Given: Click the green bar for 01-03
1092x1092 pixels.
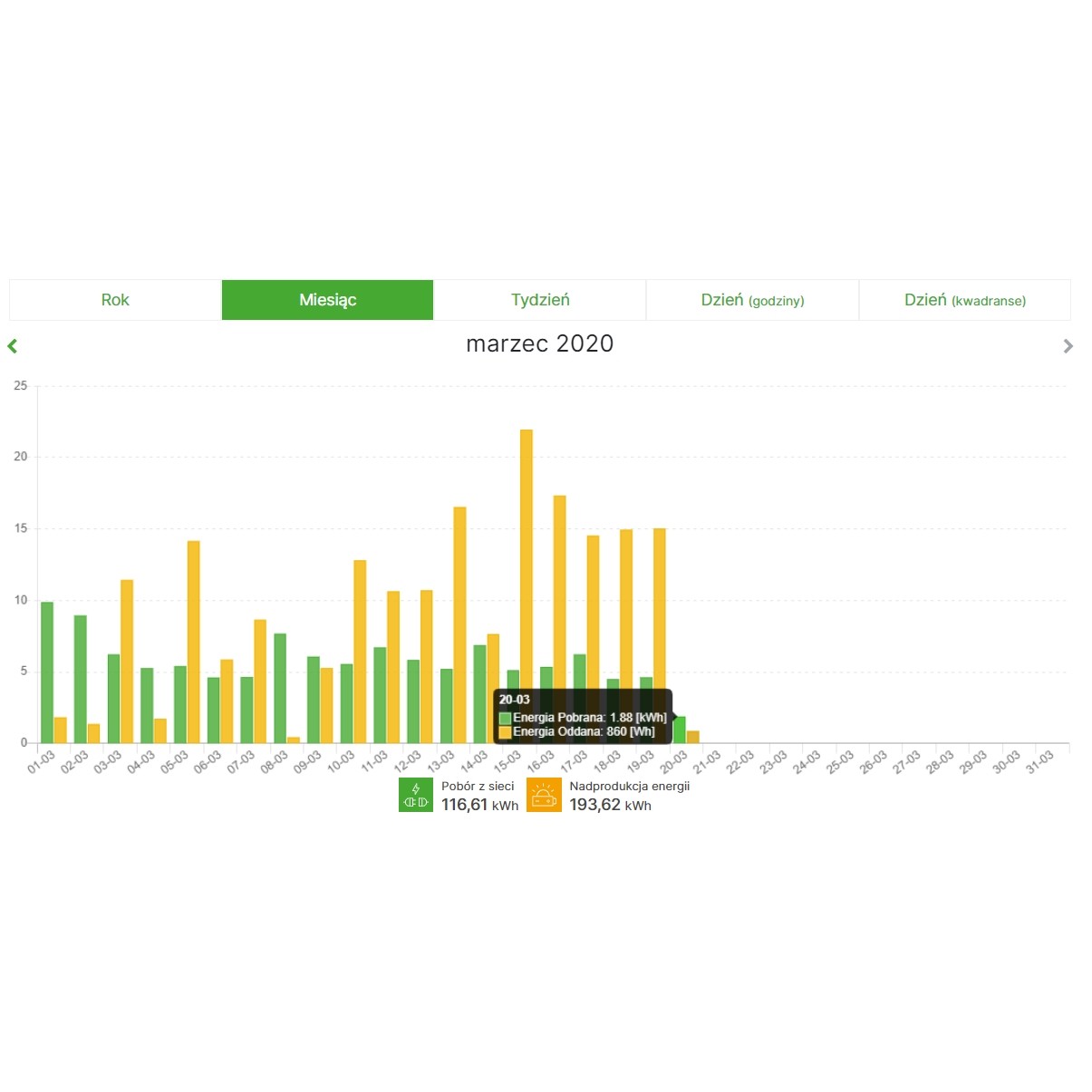Looking at the screenshot, I should [47, 672].
